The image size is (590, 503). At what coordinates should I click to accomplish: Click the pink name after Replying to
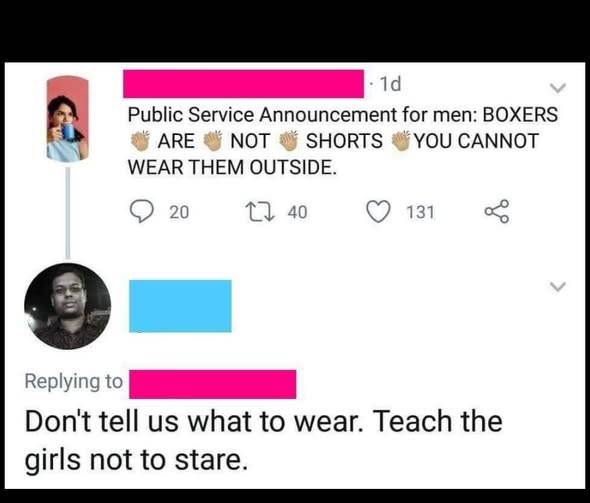point(213,384)
